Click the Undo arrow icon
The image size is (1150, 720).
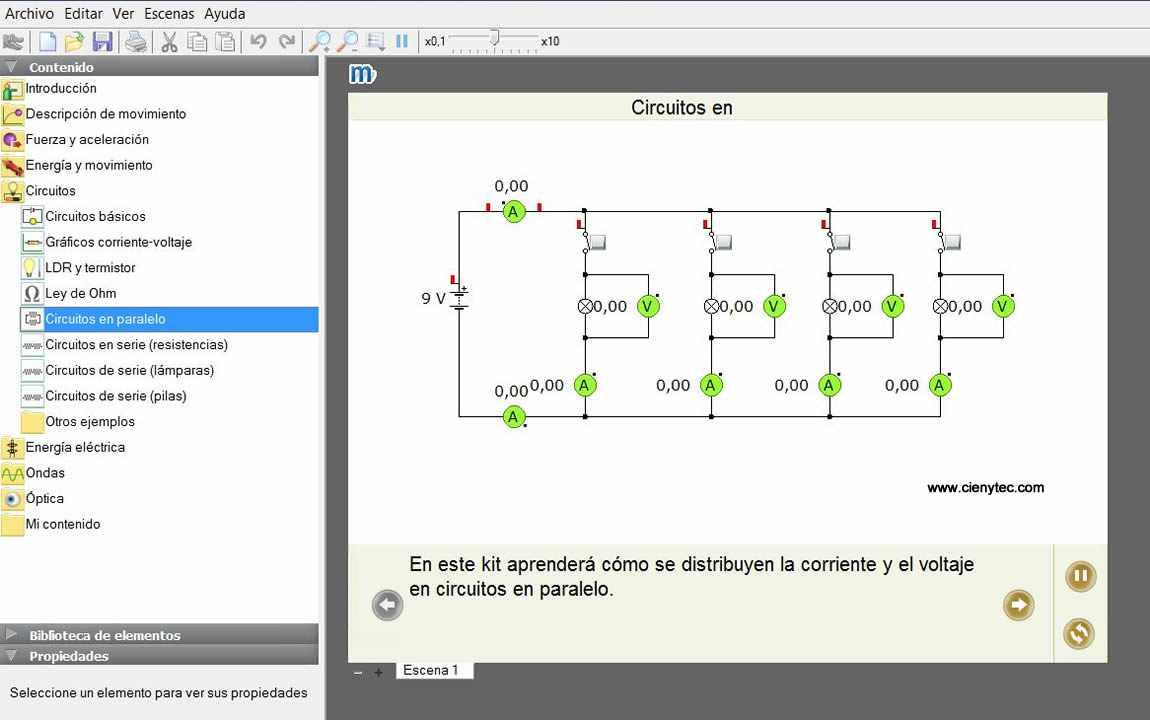click(x=258, y=41)
